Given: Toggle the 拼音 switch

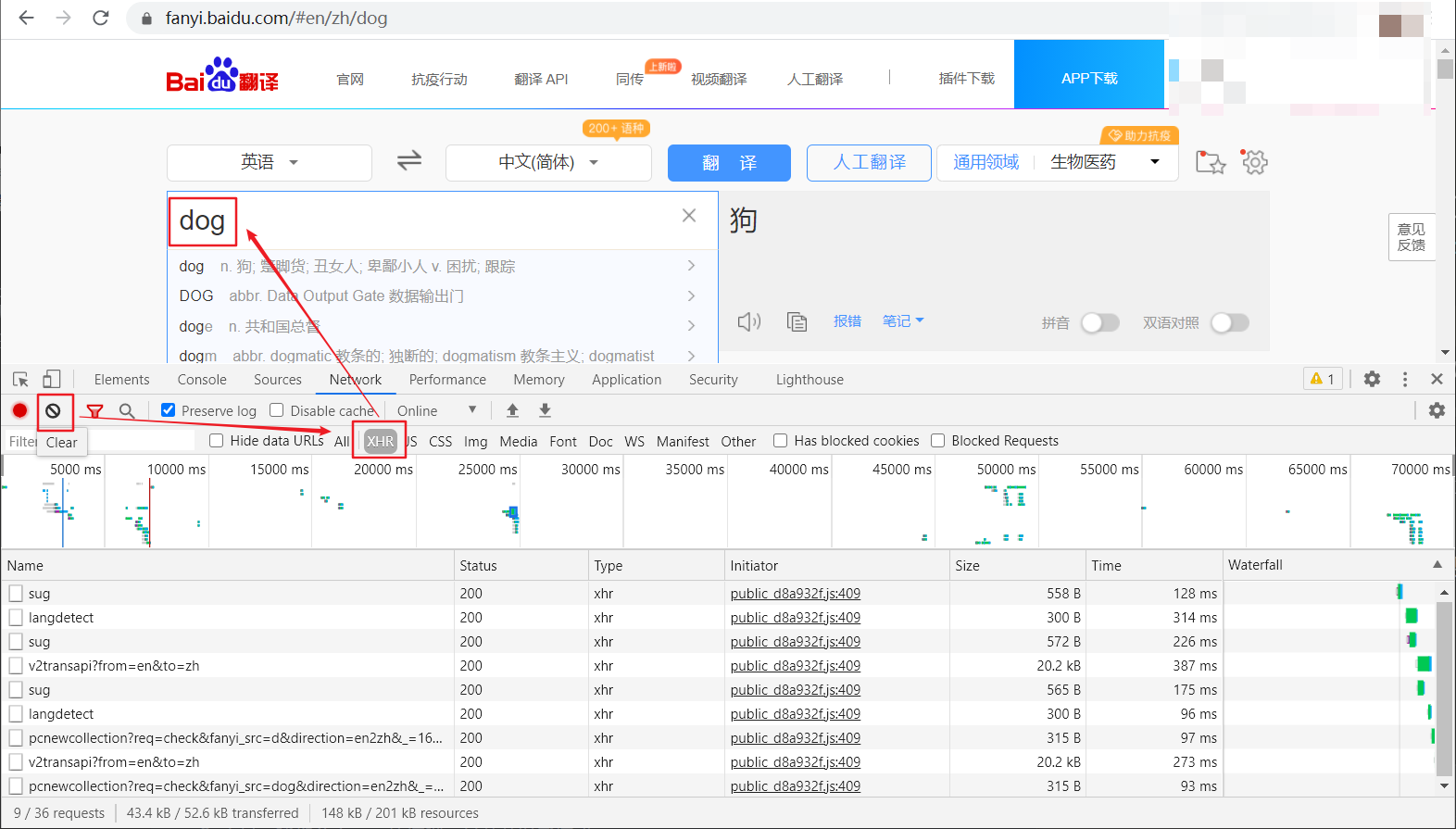Looking at the screenshot, I should point(1100,322).
